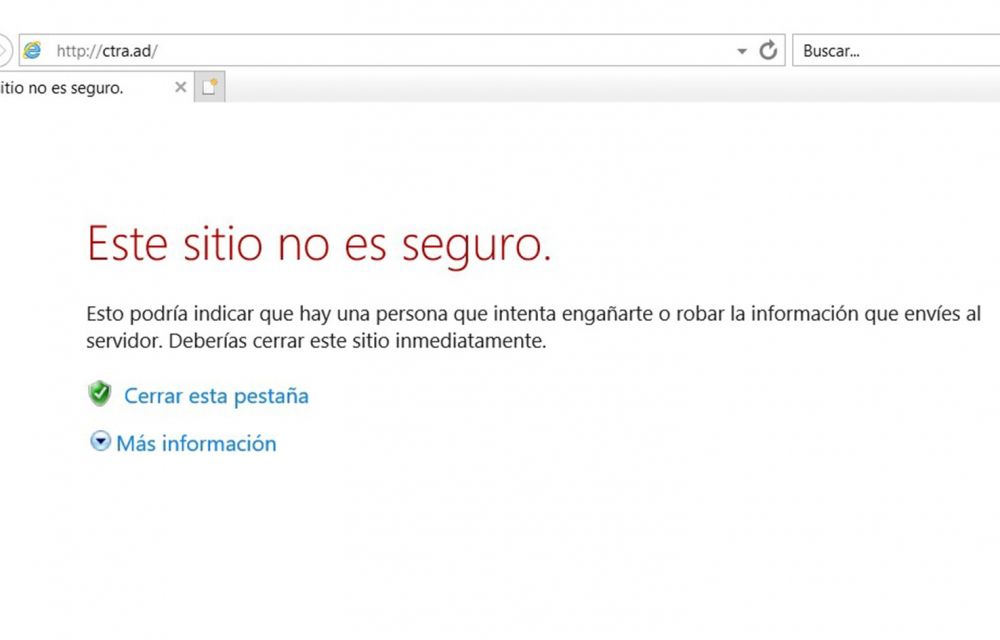Open a new tab with the new tab button
This screenshot has width=1000, height=640.
pyautogui.click(x=209, y=88)
